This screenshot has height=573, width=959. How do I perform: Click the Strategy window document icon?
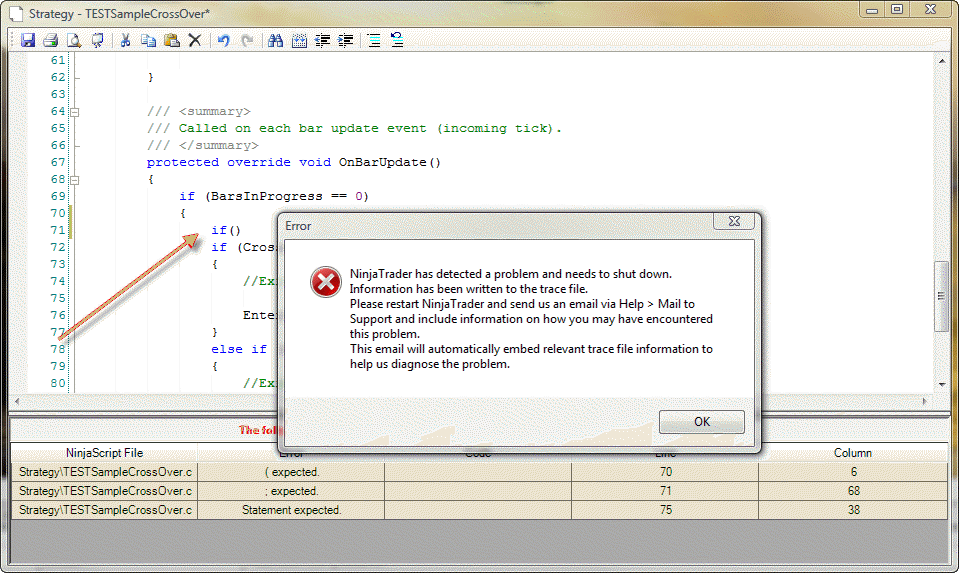tap(17, 13)
